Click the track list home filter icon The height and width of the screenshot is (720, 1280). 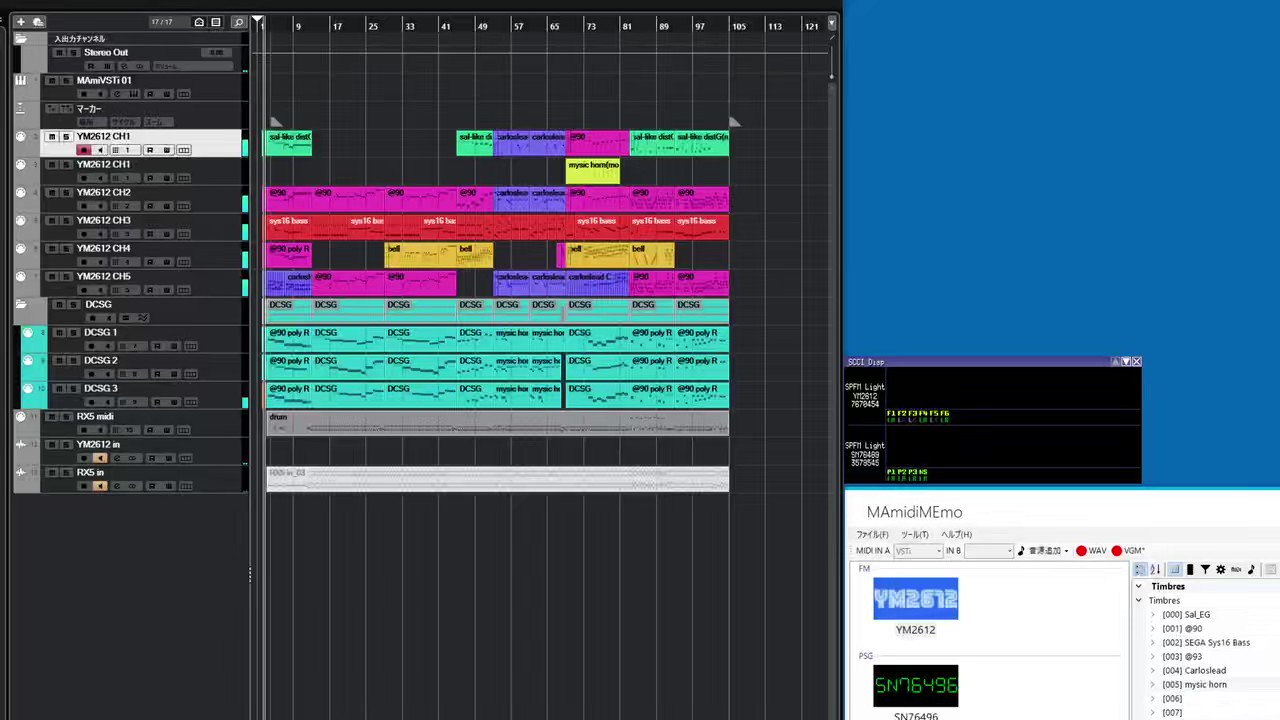click(199, 22)
